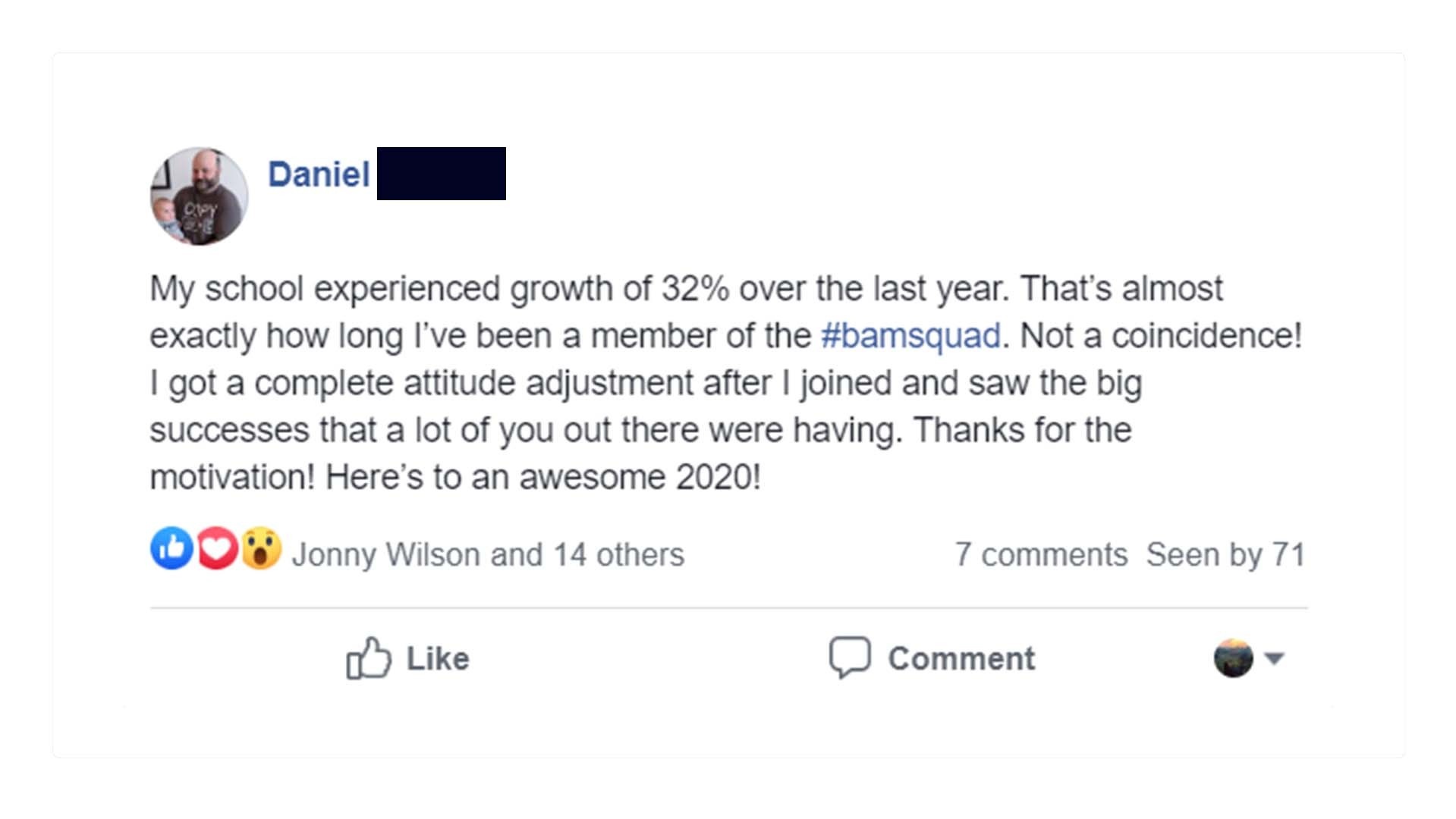Open Daniel's round profile picture
This screenshot has height=819, width=1456.
tap(199, 196)
